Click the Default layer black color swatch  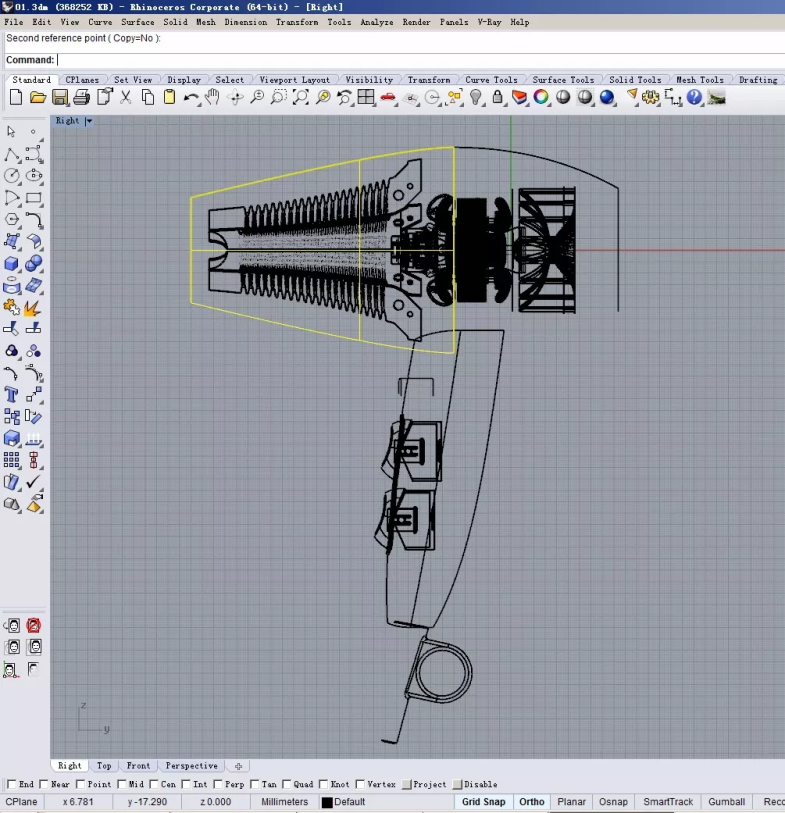pyautogui.click(x=326, y=802)
